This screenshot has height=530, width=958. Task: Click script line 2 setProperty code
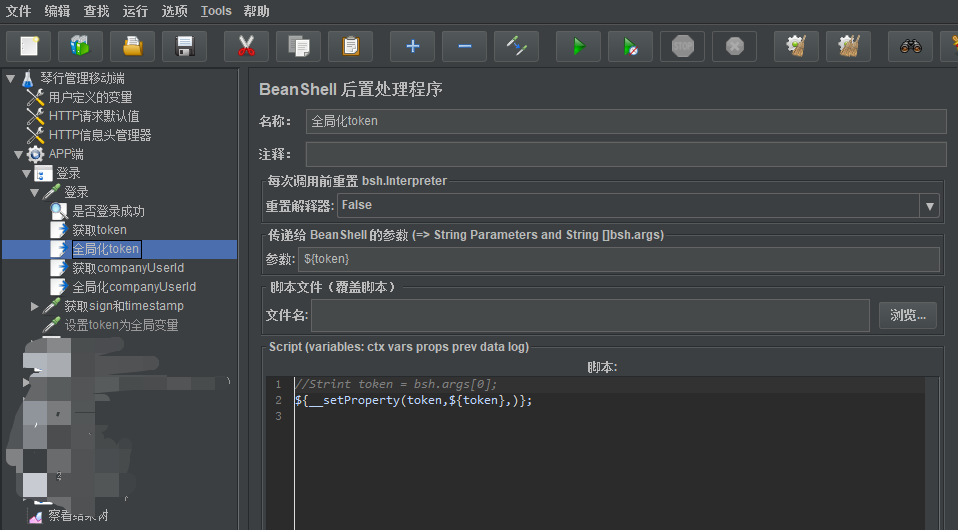(414, 400)
